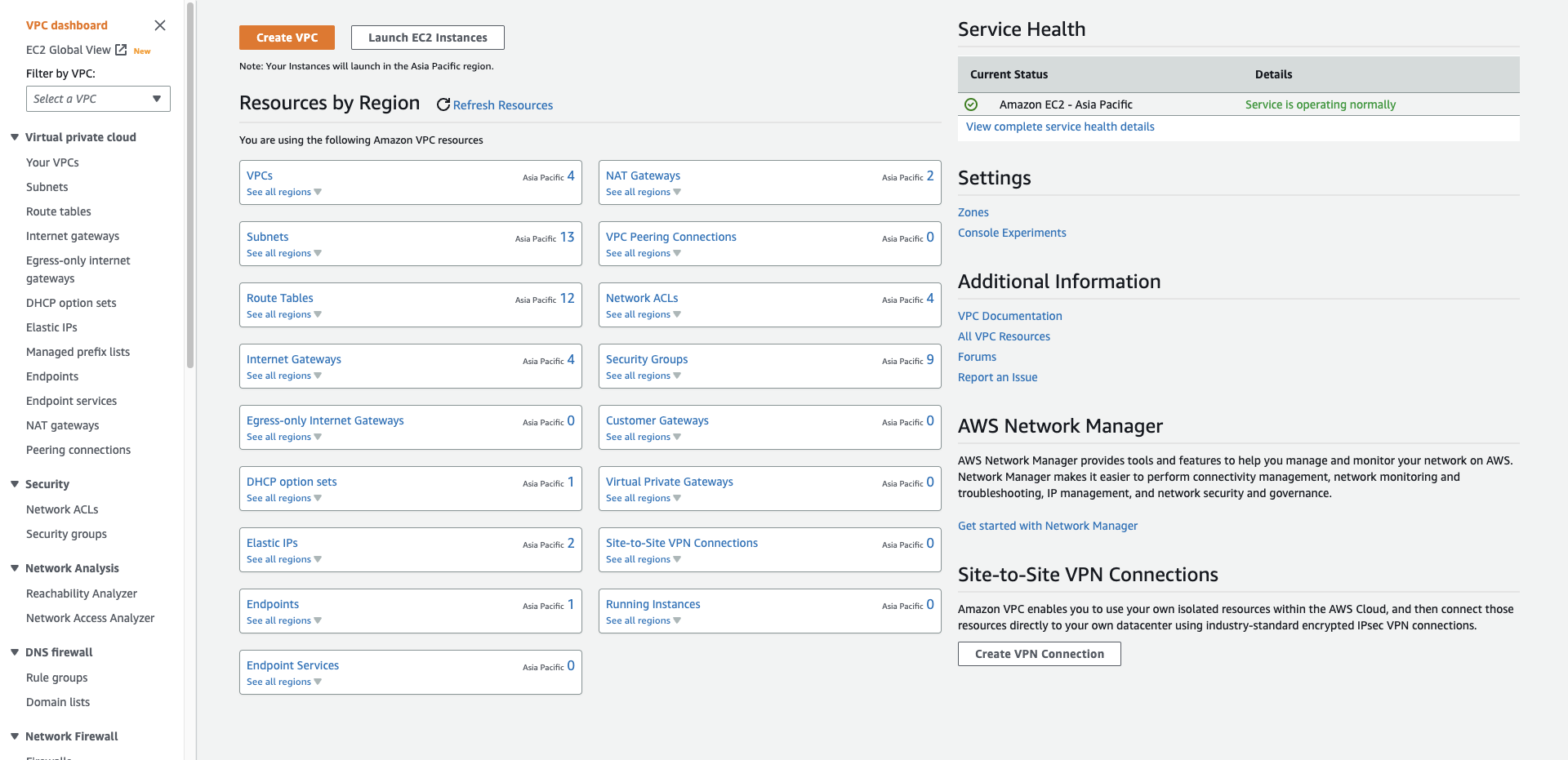1568x760 pixels.
Task: Expand See all regions under NAT Gateways
Action: tap(643, 192)
